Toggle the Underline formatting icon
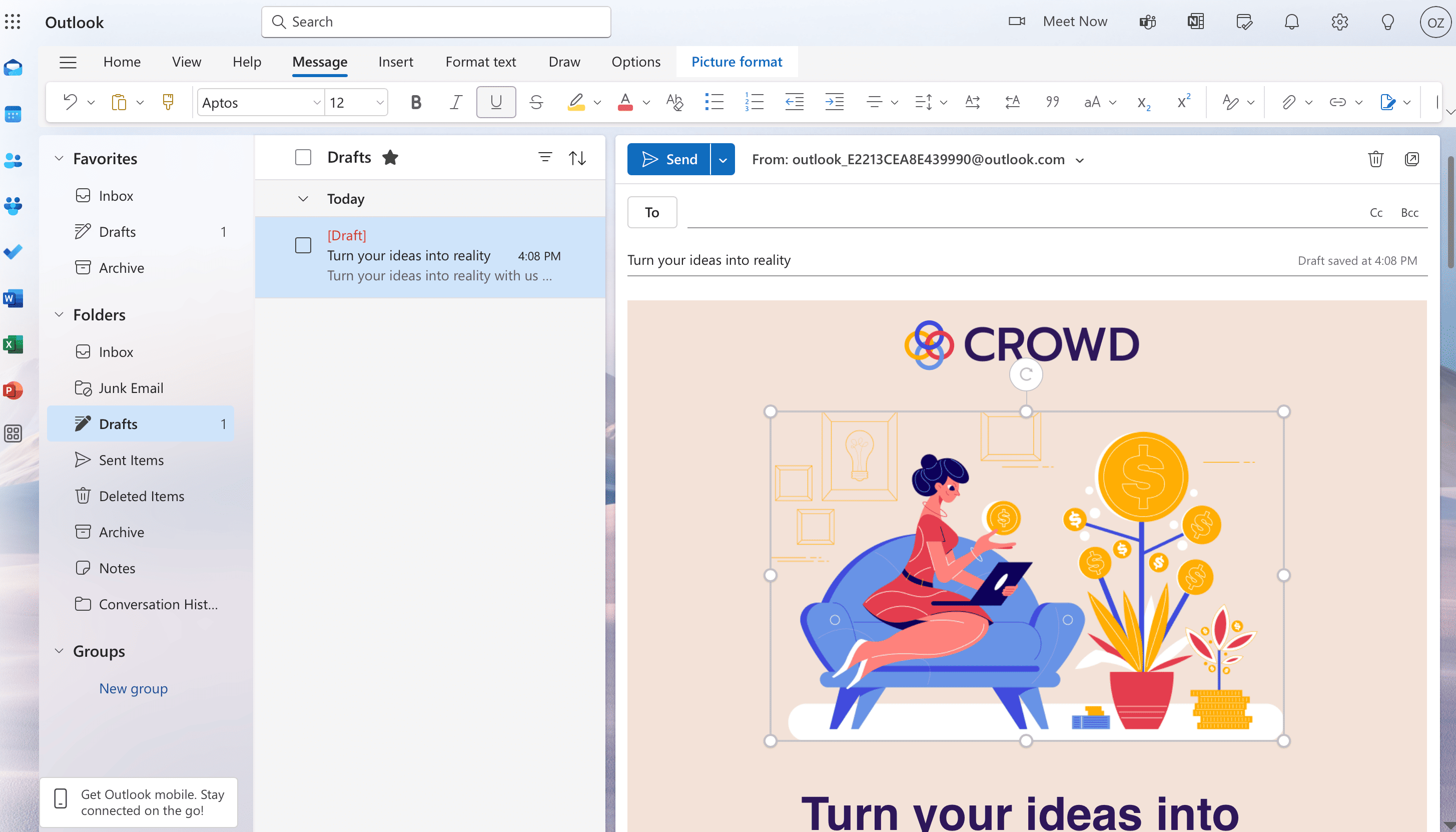1456x832 pixels. tap(495, 101)
